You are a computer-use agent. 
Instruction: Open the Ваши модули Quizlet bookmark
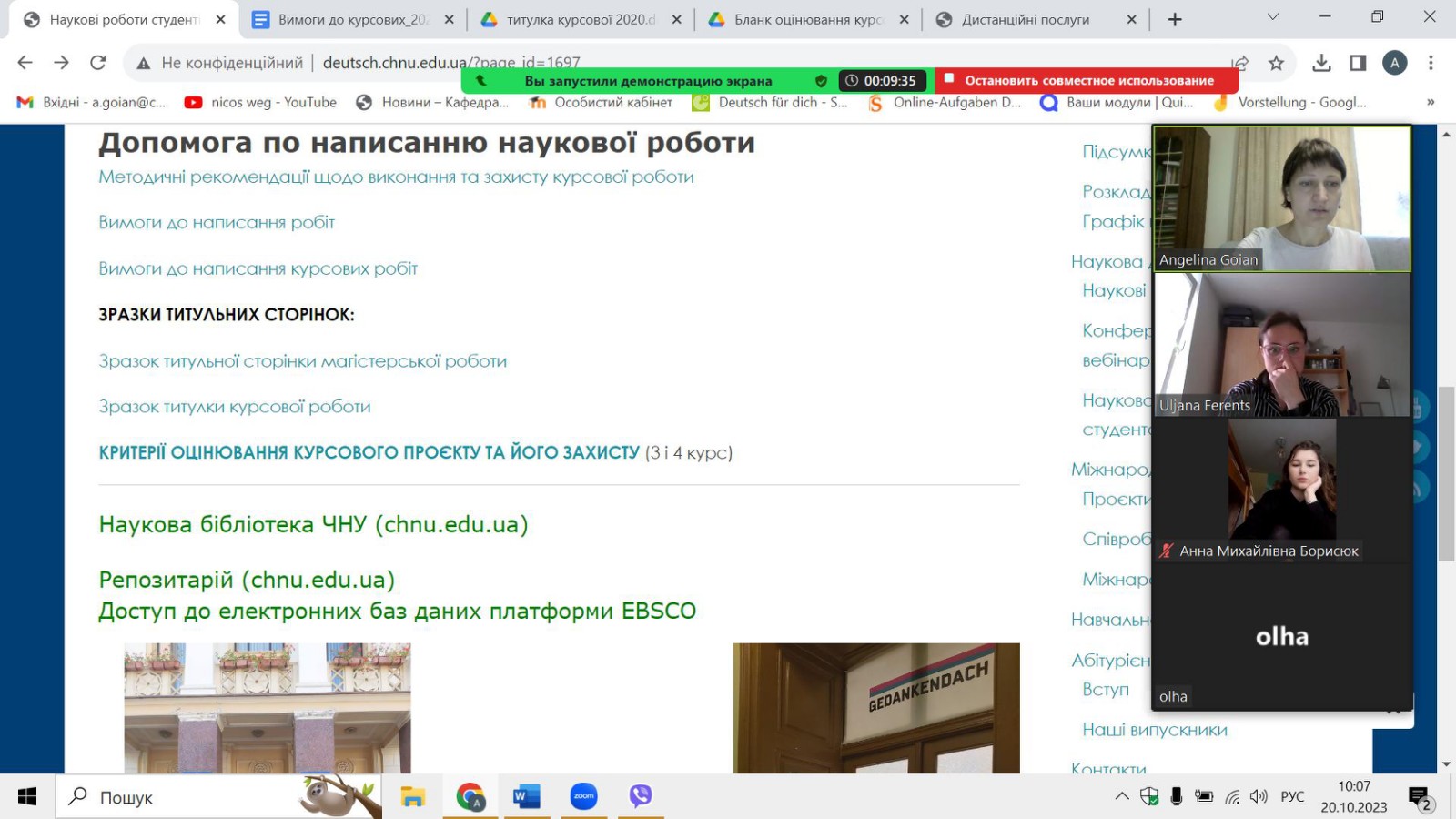pyautogui.click(x=1117, y=102)
